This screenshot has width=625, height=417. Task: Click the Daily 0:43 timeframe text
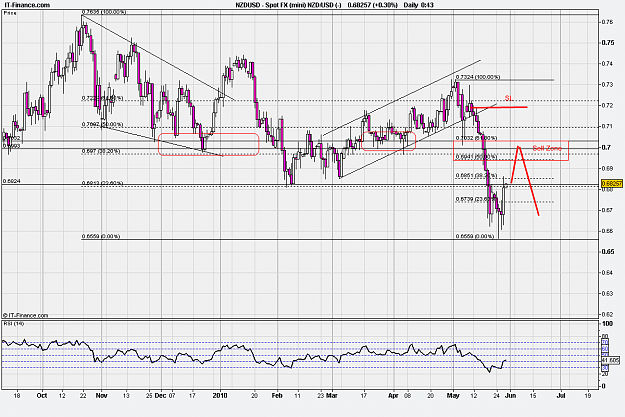(418, 5)
